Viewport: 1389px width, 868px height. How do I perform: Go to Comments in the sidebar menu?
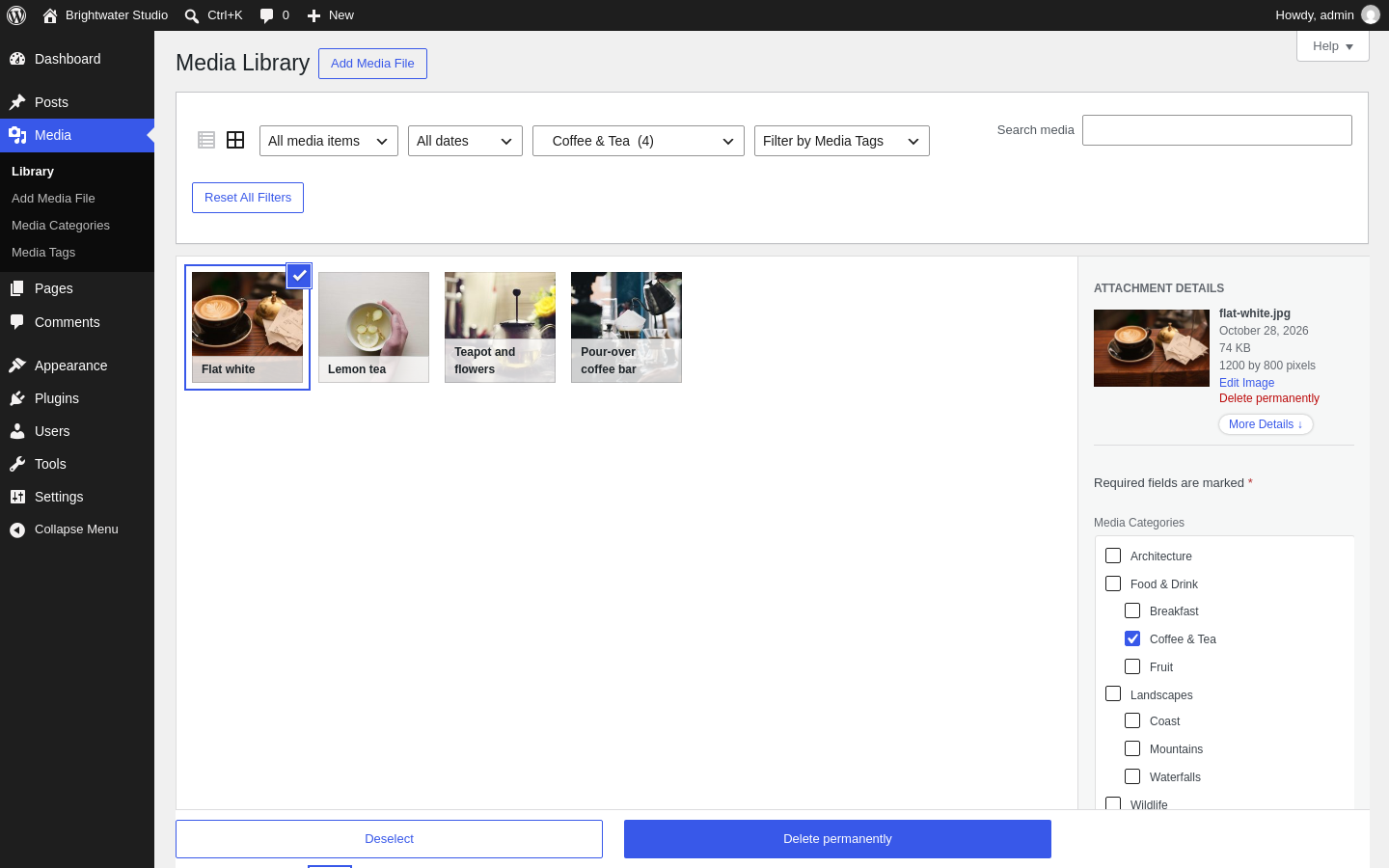click(77, 322)
